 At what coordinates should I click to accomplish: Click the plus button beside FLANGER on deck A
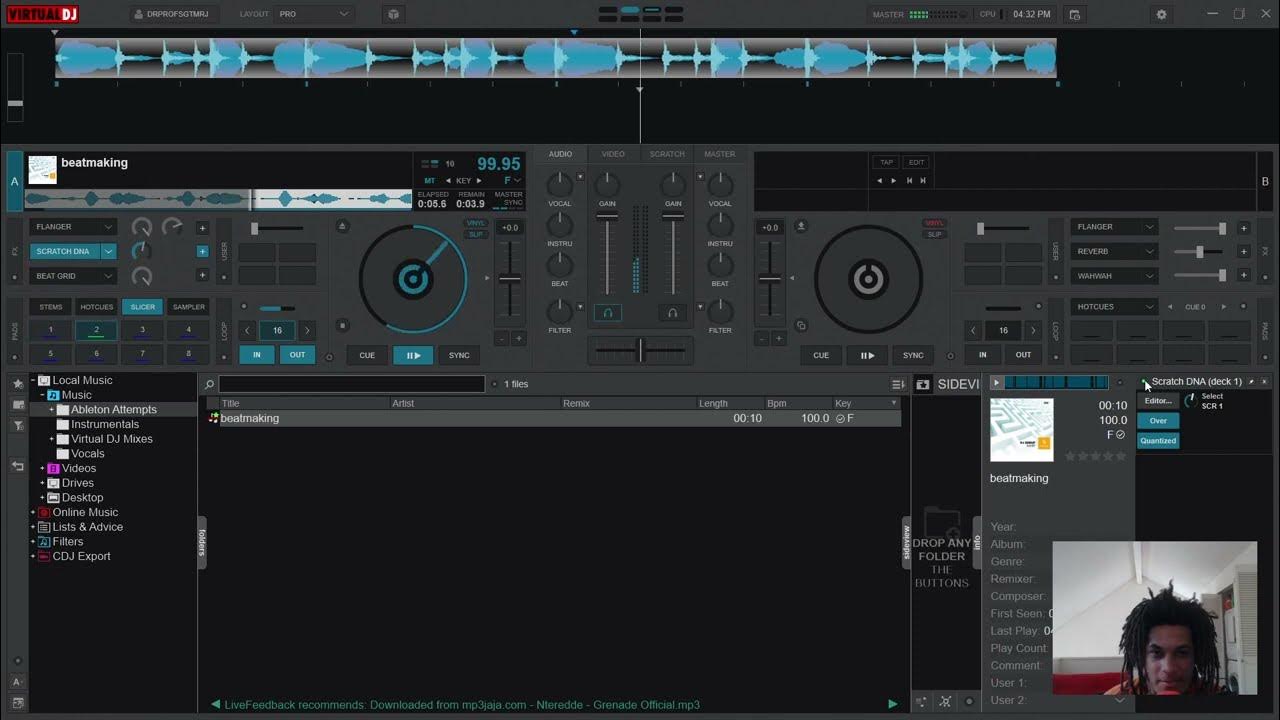[202, 227]
